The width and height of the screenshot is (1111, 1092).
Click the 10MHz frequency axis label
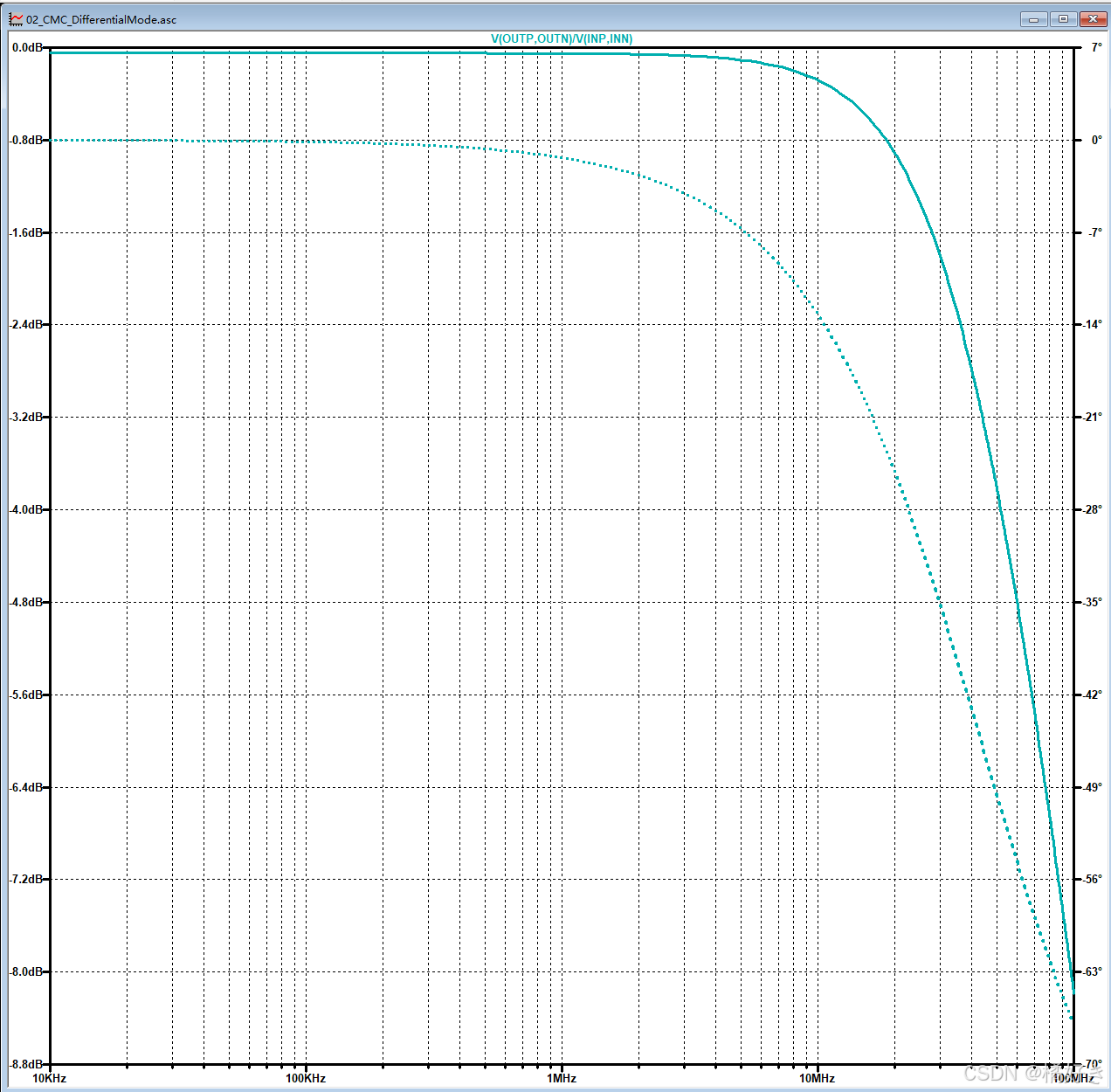pos(818,1078)
